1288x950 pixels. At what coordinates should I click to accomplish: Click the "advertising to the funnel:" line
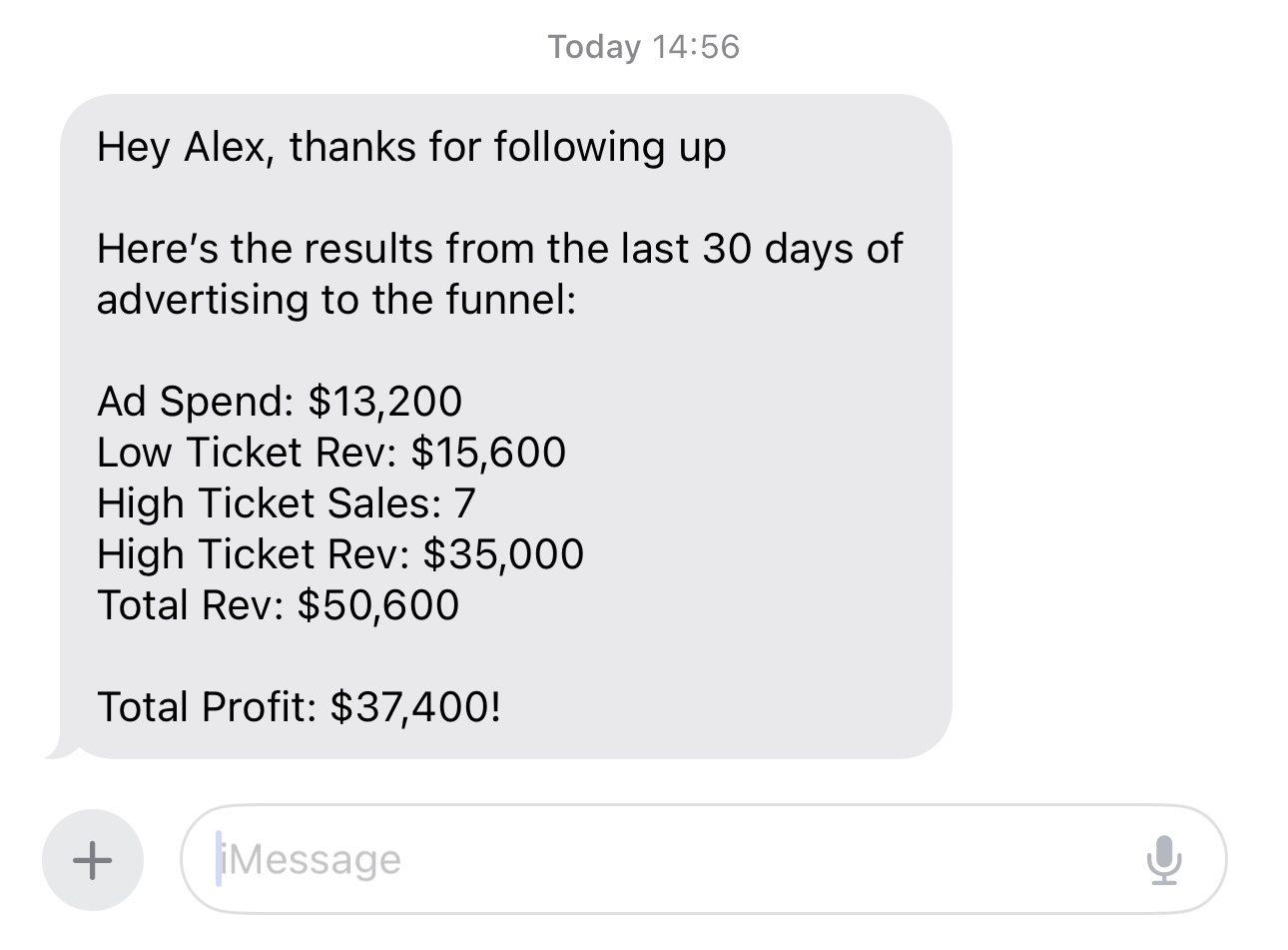(336, 300)
